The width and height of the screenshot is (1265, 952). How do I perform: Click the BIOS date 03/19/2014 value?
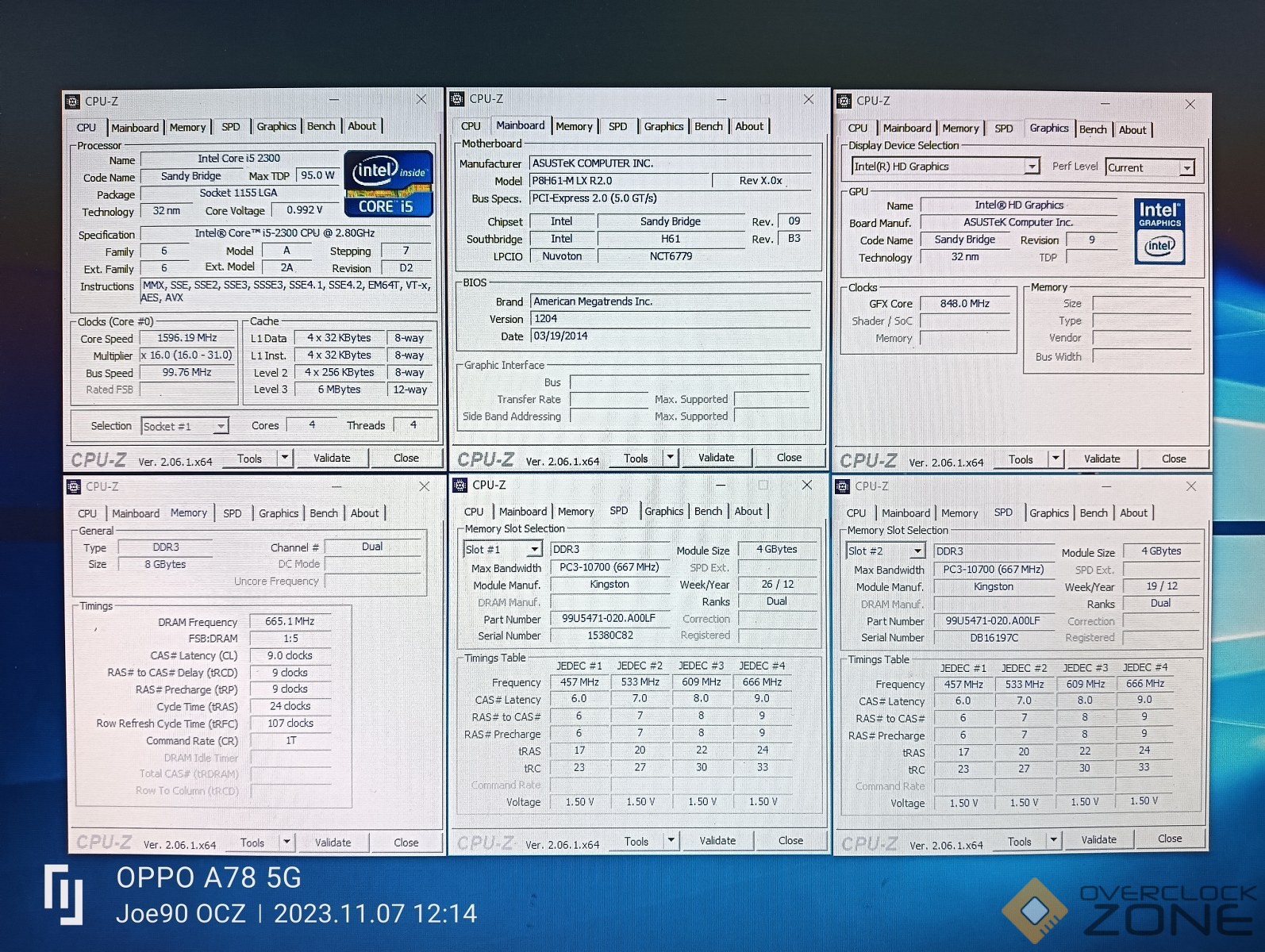pos(671,336)
